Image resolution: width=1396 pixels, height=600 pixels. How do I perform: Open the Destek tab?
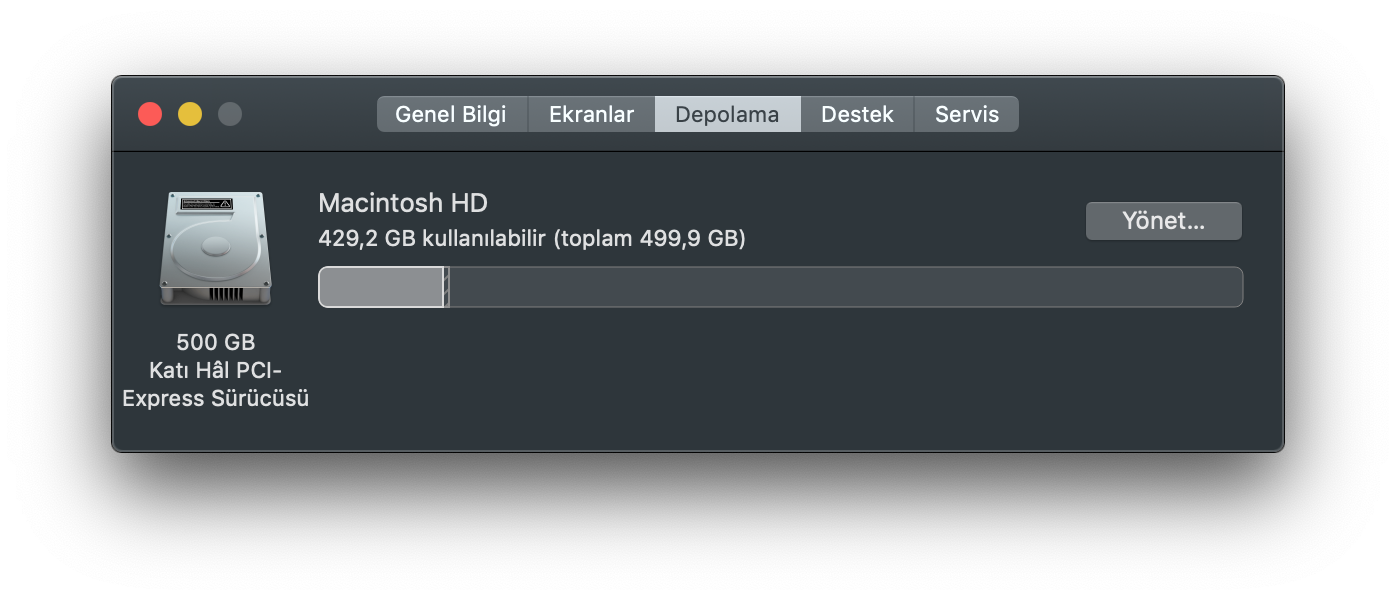pos(856,113)
